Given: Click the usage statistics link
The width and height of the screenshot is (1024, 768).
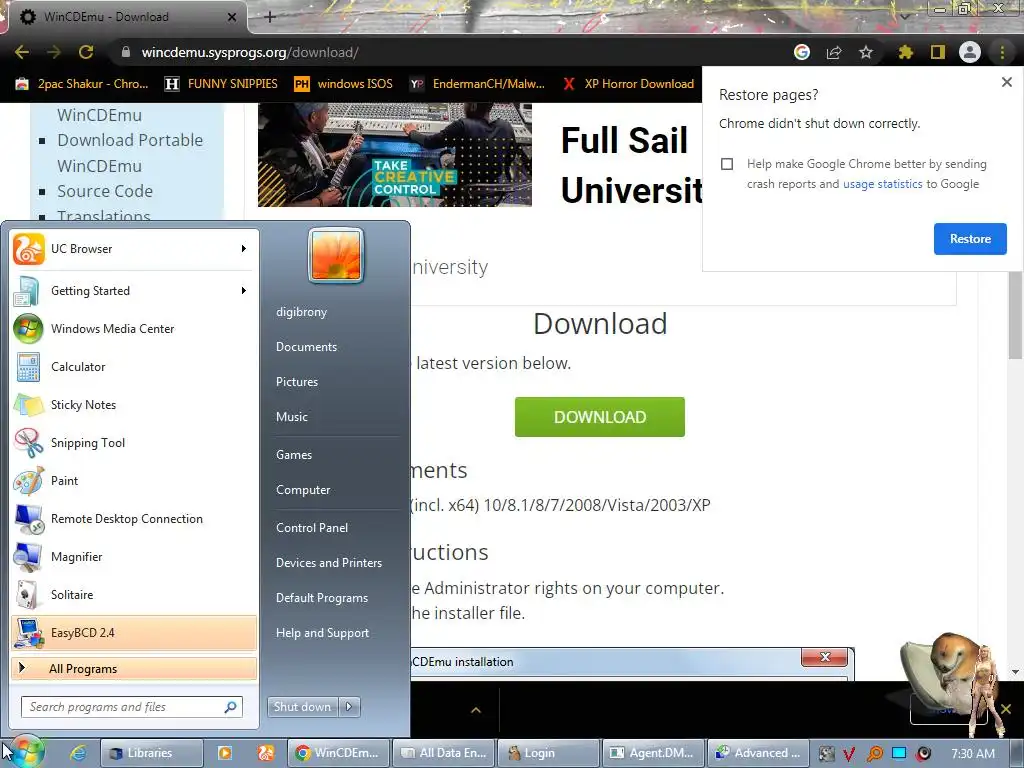Looking at the screenshot, I should pyautogui.click(x=882, y=184).
